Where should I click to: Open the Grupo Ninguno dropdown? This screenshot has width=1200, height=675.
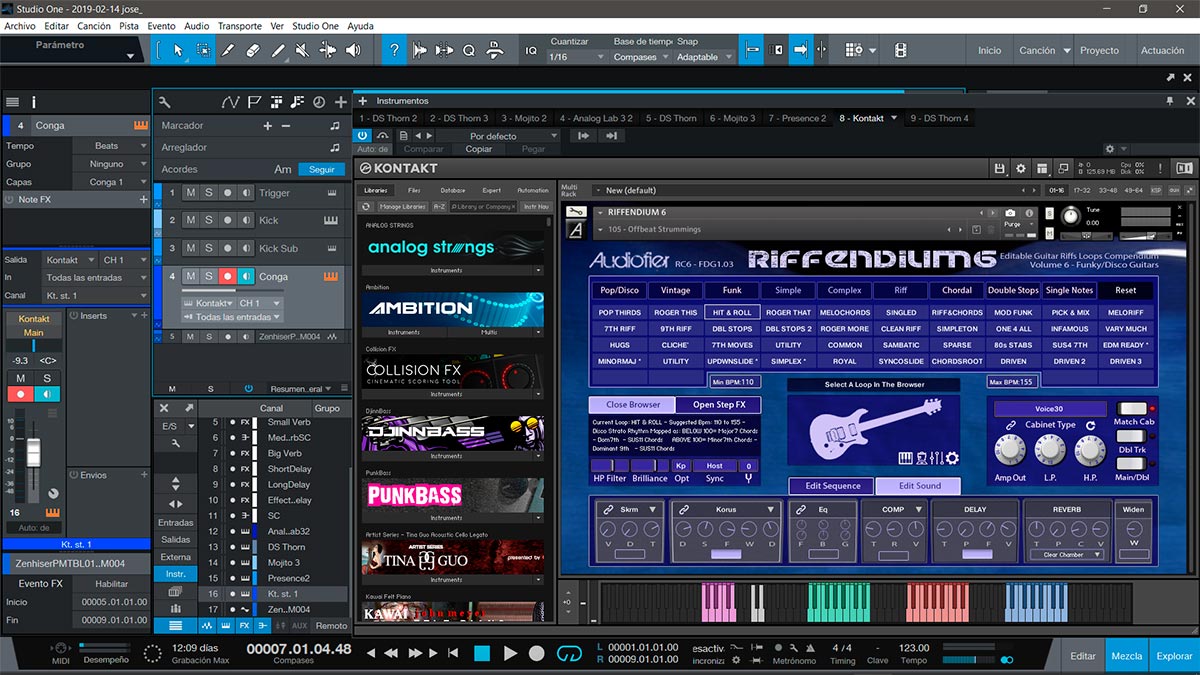click(x=111, y=164)
